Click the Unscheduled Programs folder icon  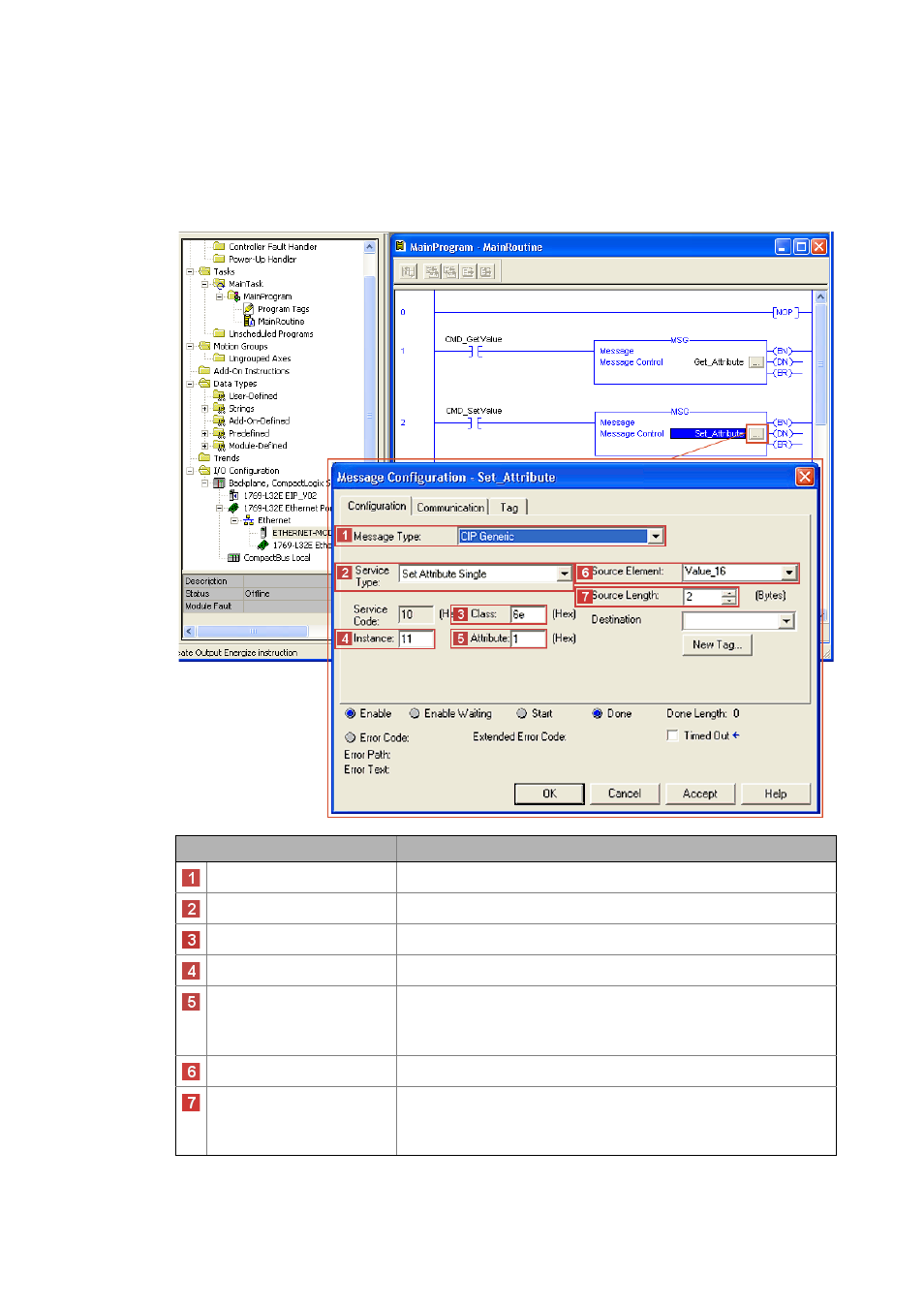coord(219,333)
